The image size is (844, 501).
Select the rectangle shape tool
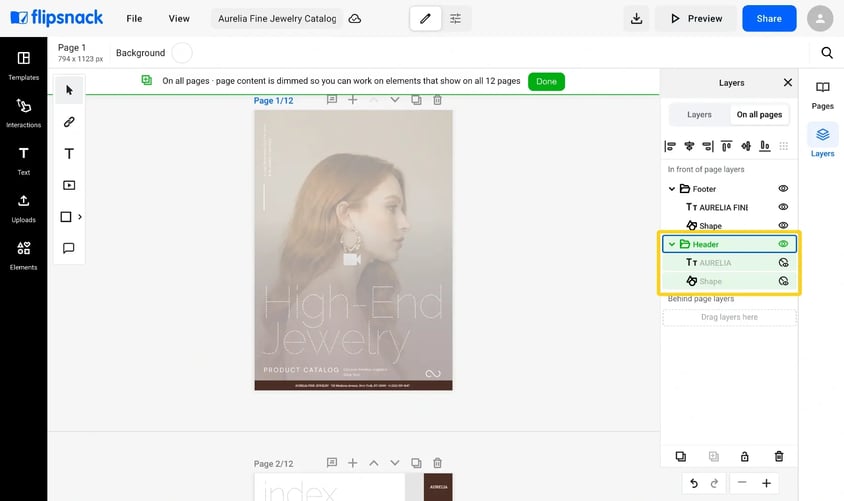(66, 217)
